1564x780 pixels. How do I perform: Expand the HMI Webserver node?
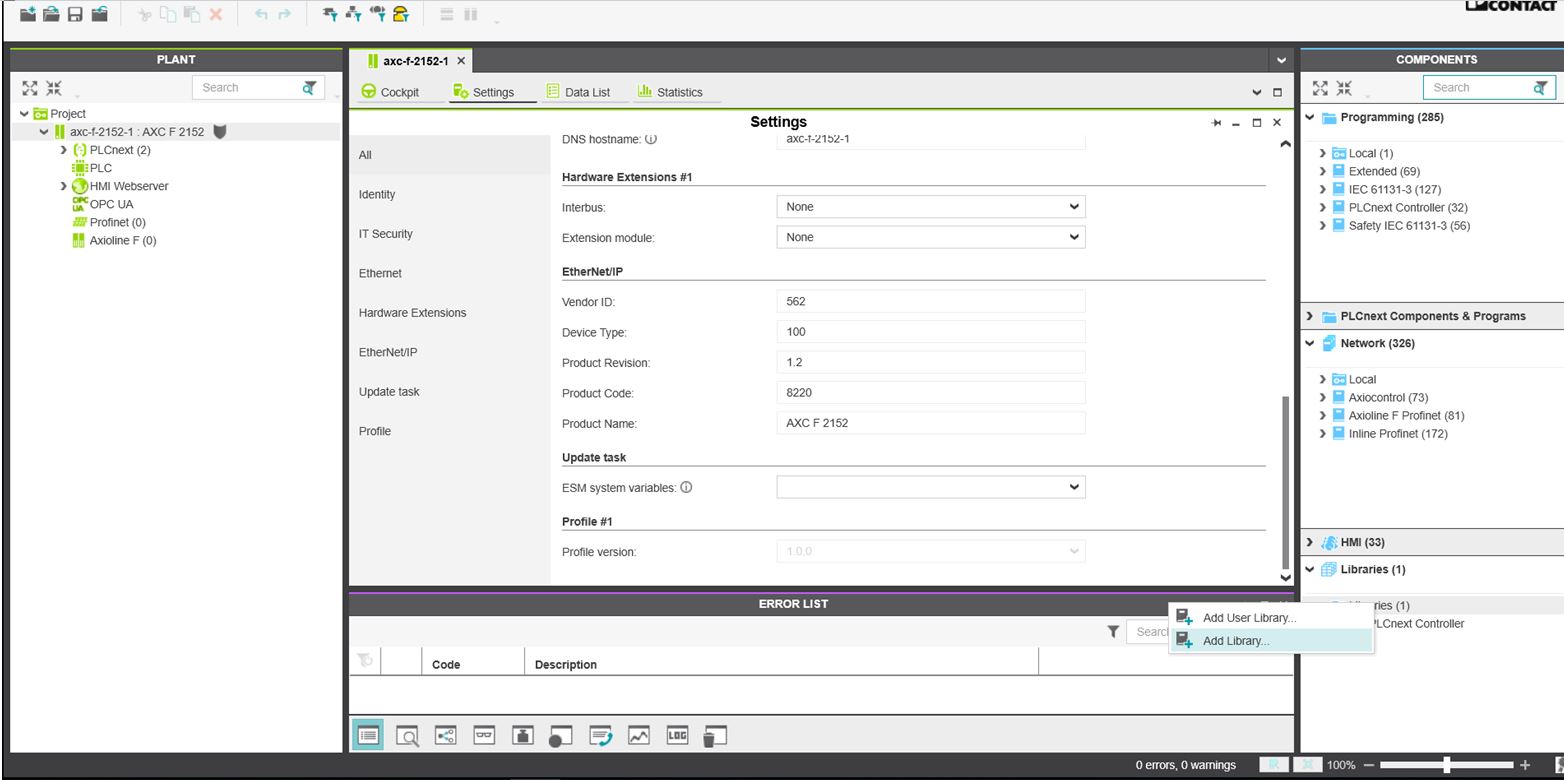coord(64,186)
